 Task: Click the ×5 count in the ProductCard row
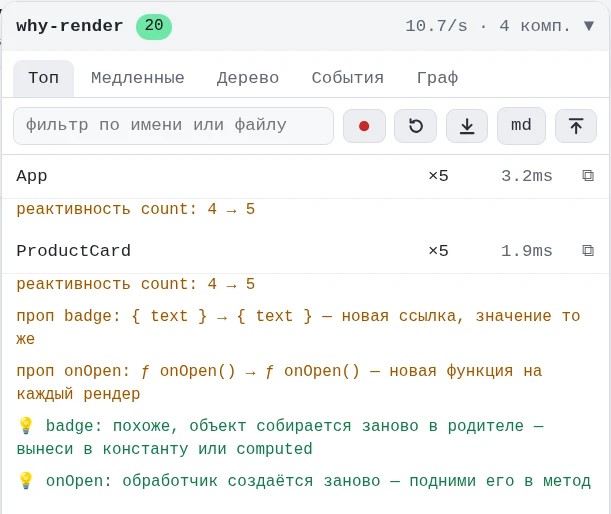(438, 251)
